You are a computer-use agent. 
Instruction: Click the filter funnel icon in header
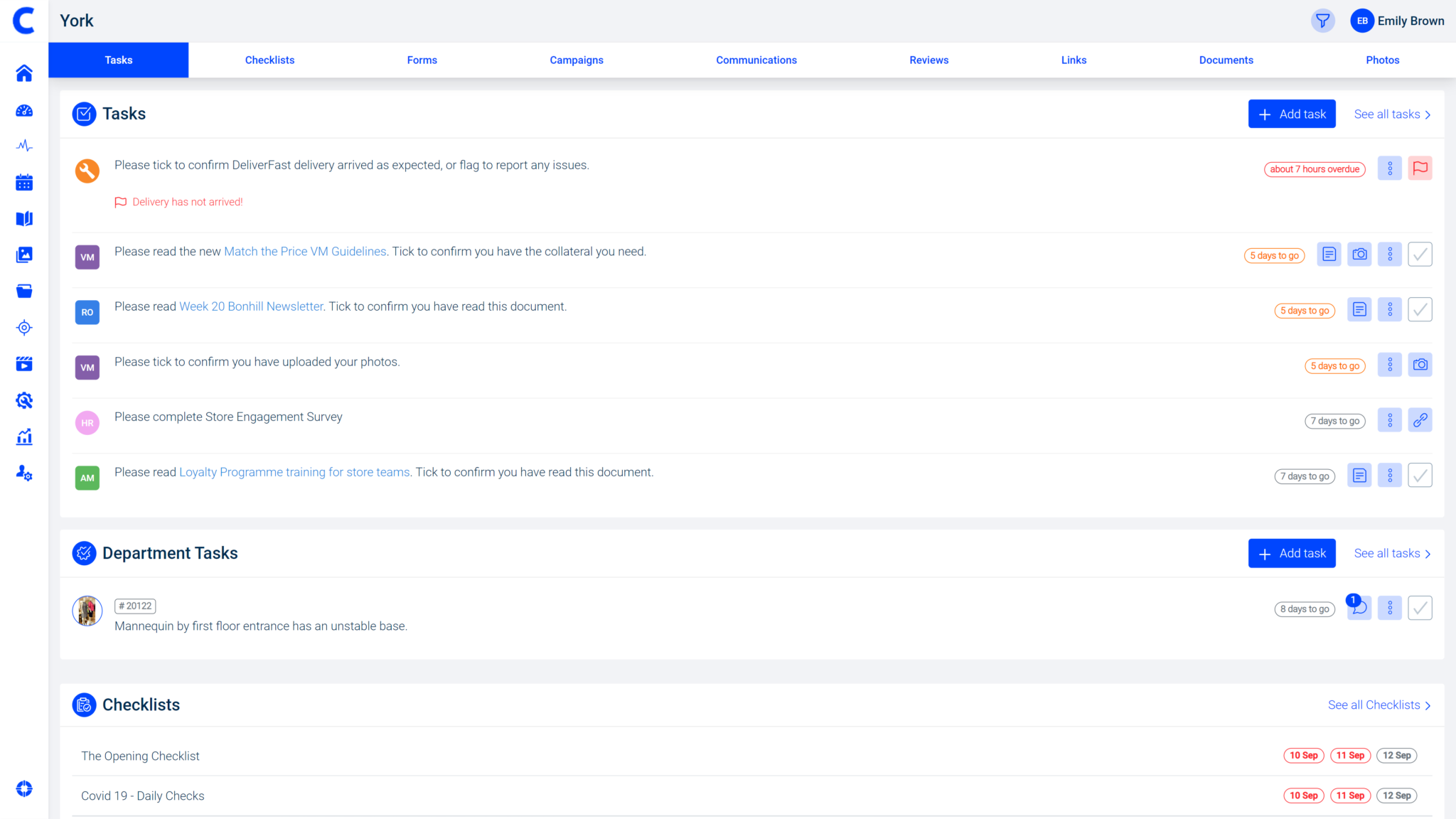click(x=1322, y=21)
